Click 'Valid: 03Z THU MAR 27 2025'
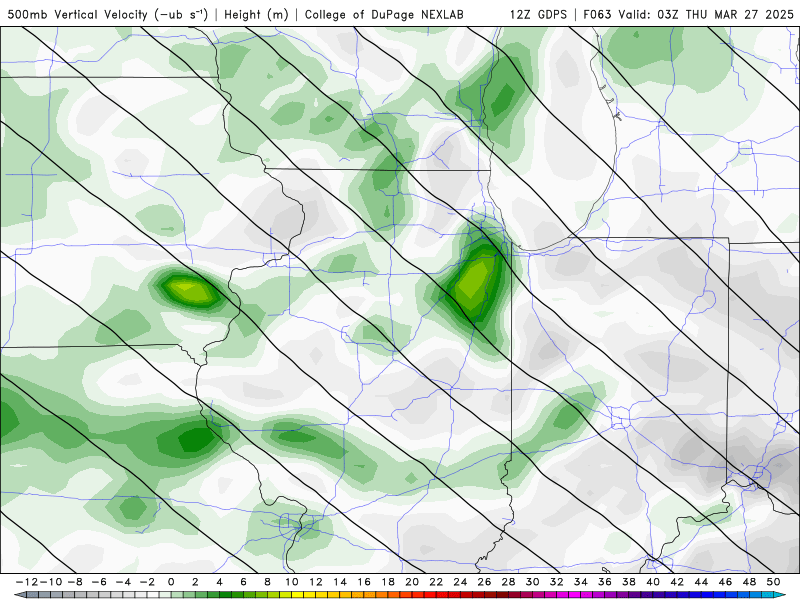 [x=706, y=14]
